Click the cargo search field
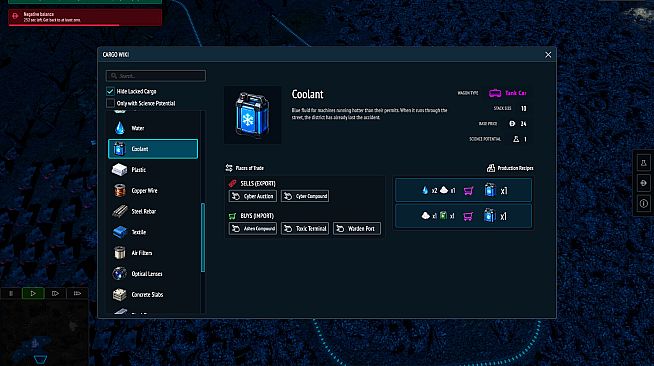 [156, 76]
